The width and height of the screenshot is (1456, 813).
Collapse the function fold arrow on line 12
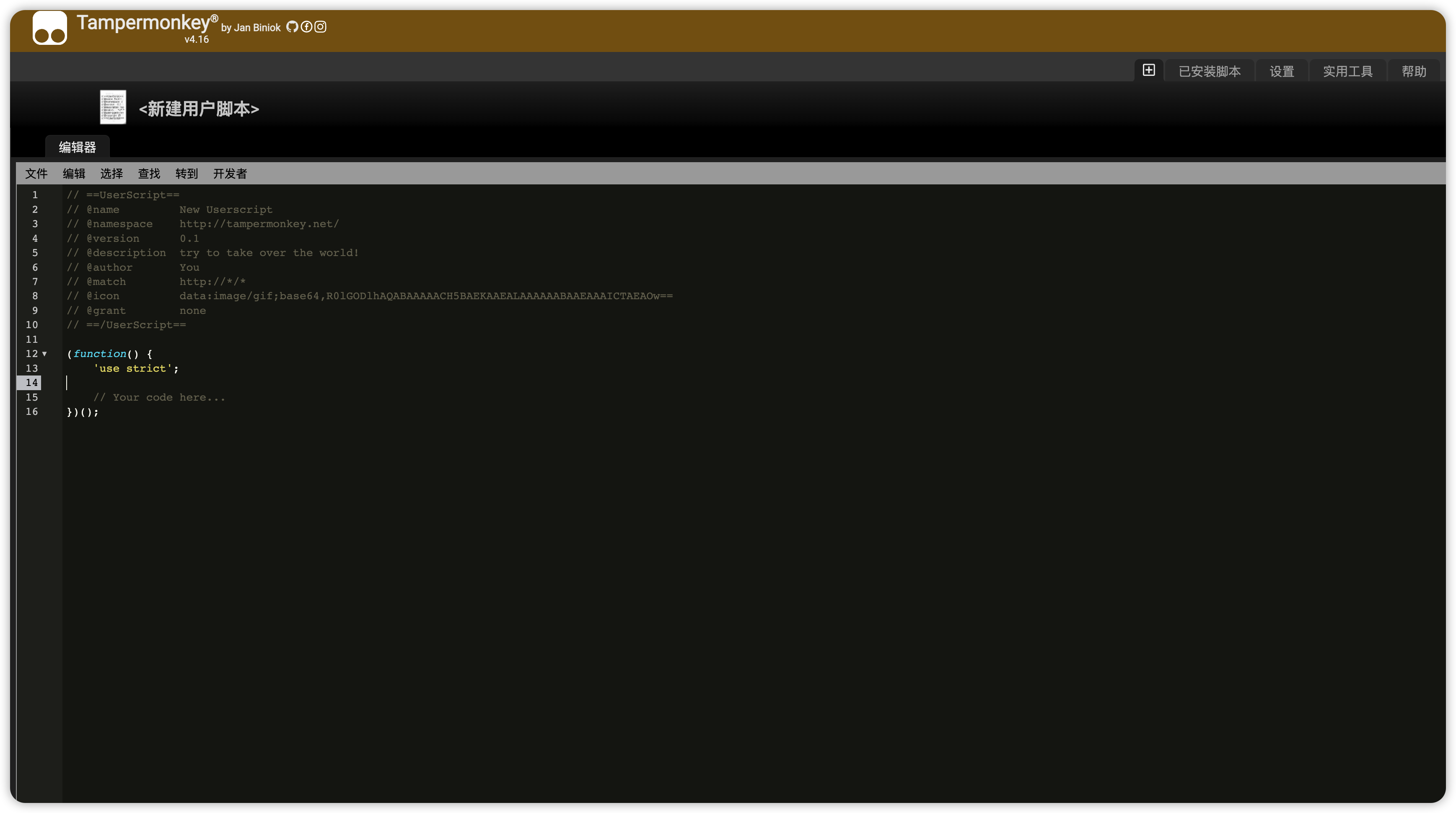coord(45,354)
